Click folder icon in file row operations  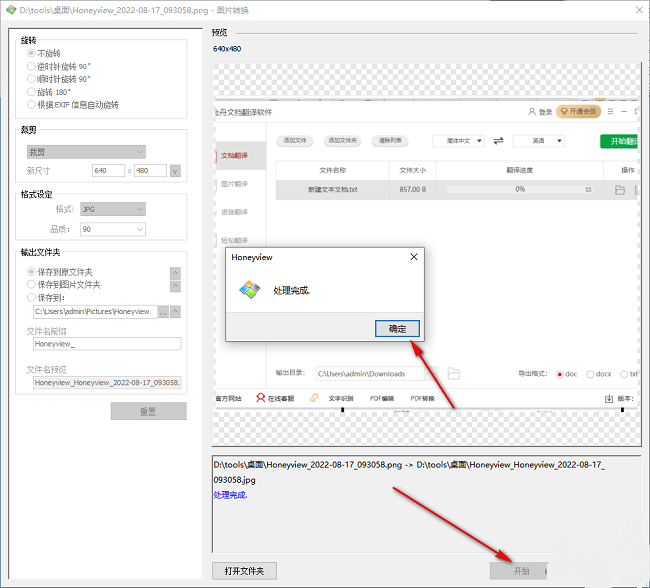620,190
